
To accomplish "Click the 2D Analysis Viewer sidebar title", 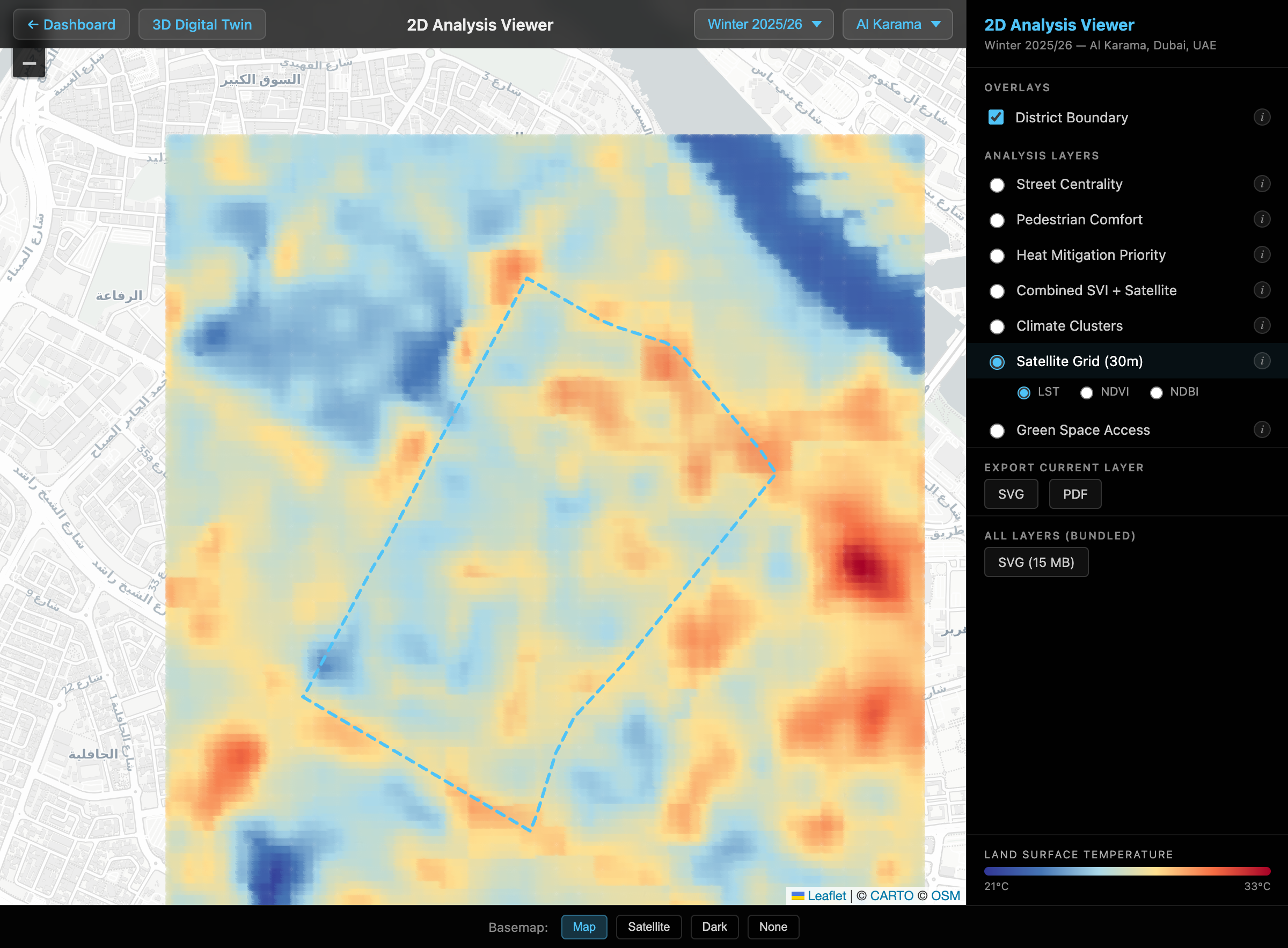I will click(x=1059, y=25).
